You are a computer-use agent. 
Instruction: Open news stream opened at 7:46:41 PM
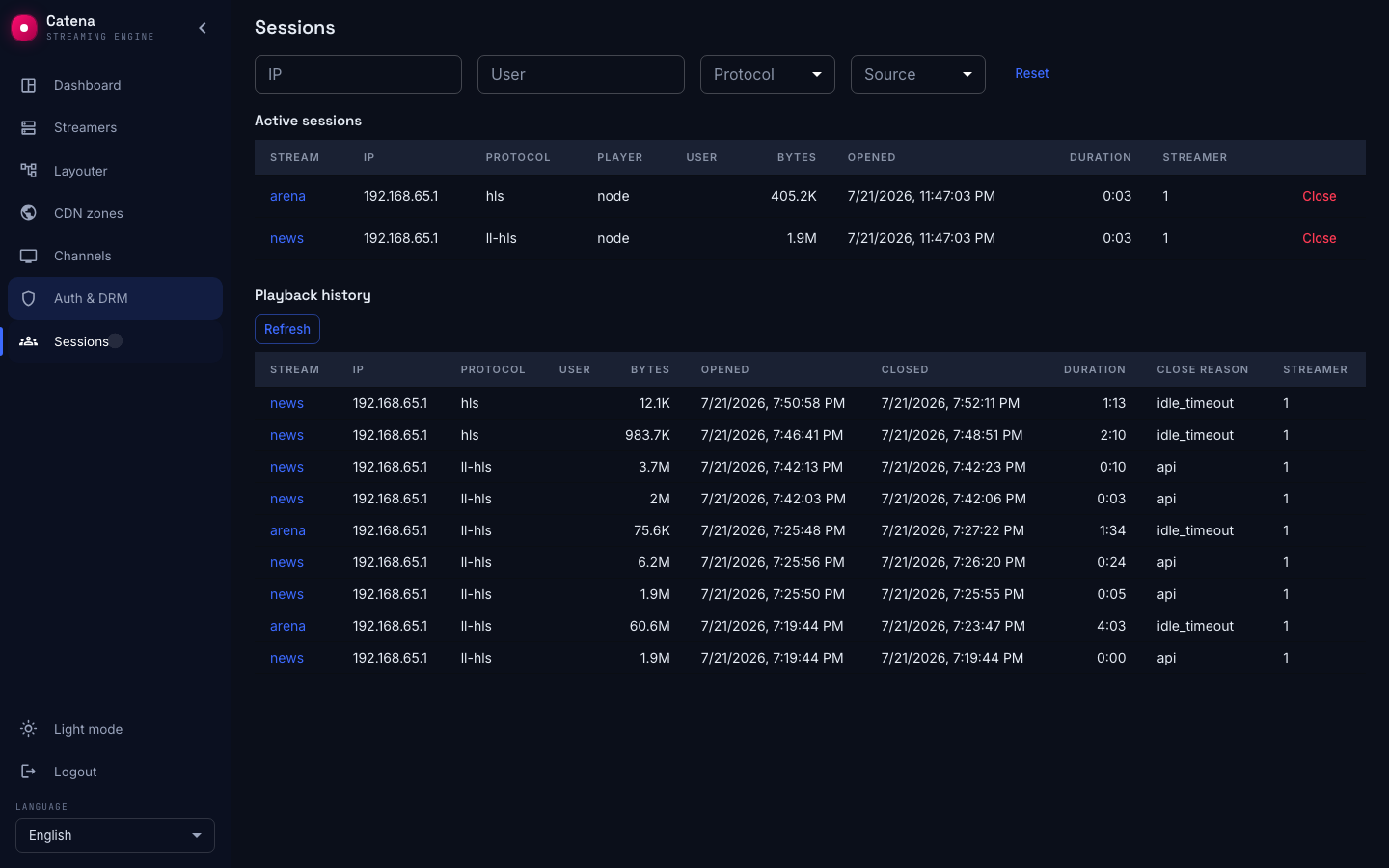click(x=286, y=435)
